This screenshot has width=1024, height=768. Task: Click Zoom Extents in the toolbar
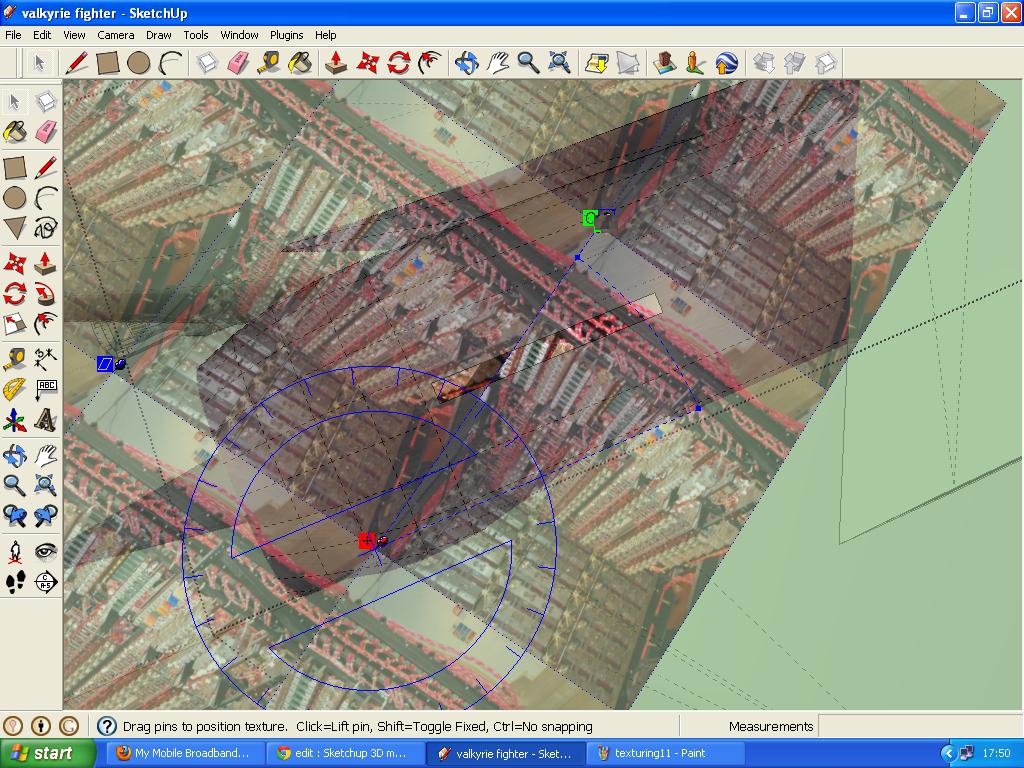click(x=559, y=63)
